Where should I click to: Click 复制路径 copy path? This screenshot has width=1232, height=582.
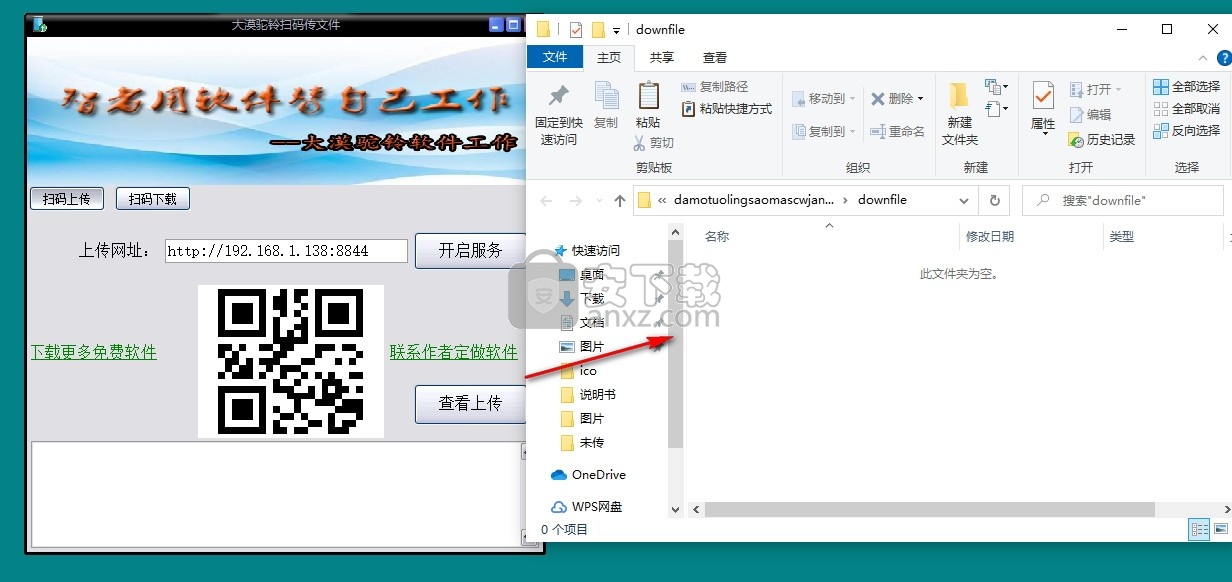click(715, 87)
